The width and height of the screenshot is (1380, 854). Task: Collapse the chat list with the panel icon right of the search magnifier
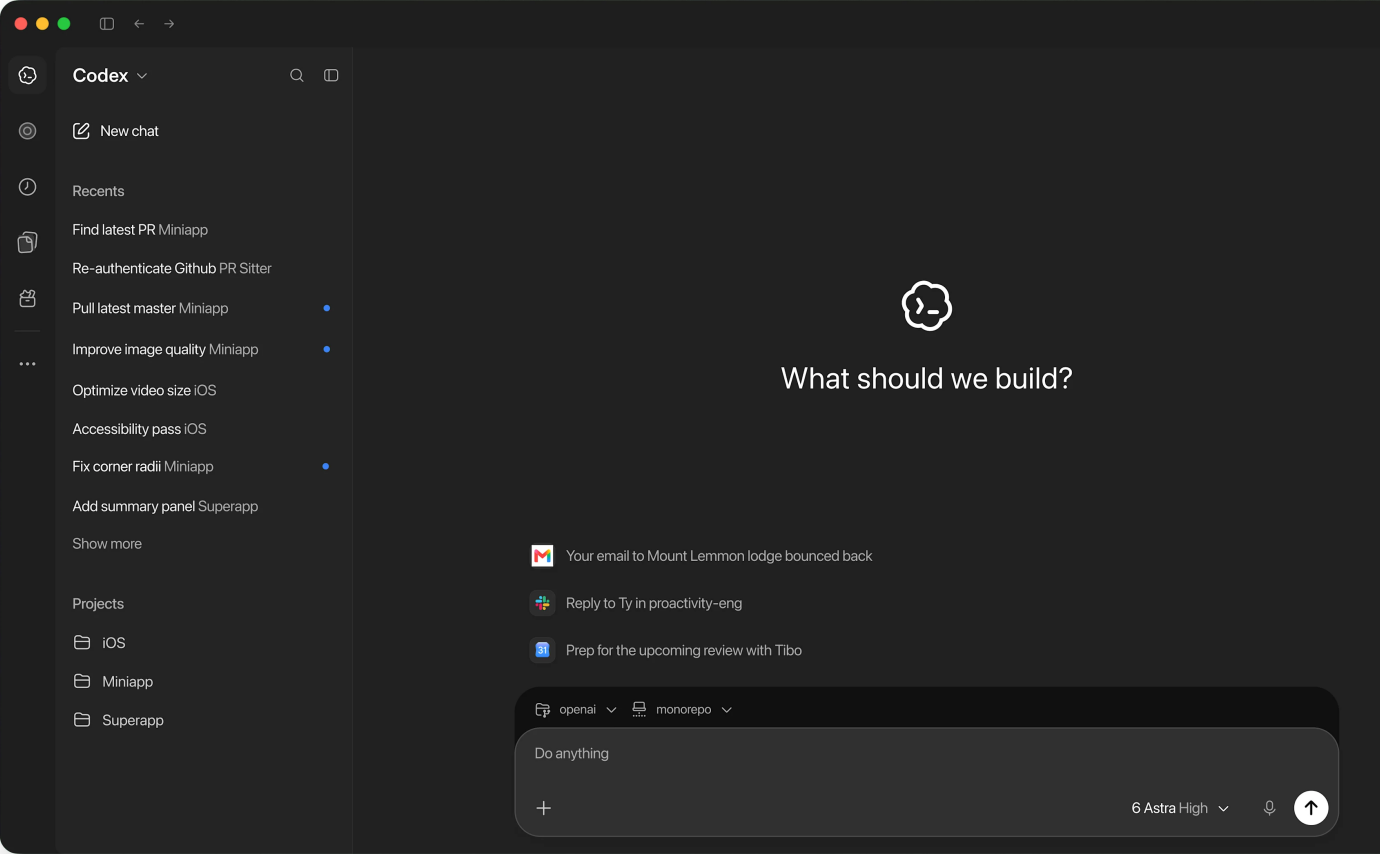click(331, 75)
